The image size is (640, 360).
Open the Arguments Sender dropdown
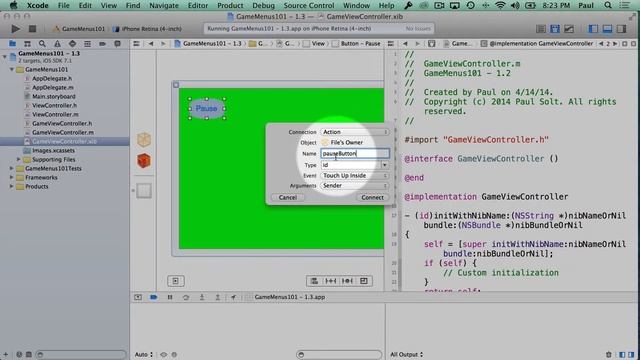tap(354, 186)
